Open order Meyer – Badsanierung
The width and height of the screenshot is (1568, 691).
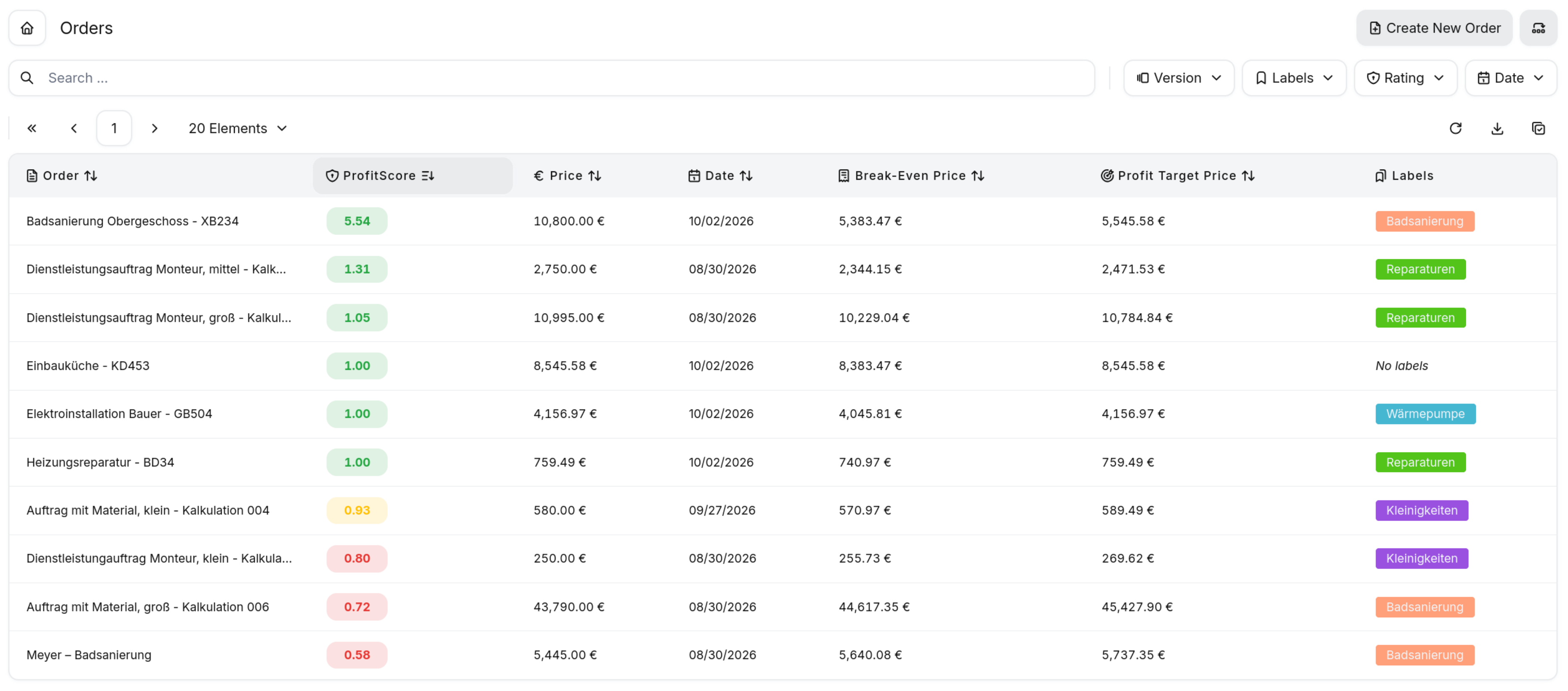coord(89,655)
